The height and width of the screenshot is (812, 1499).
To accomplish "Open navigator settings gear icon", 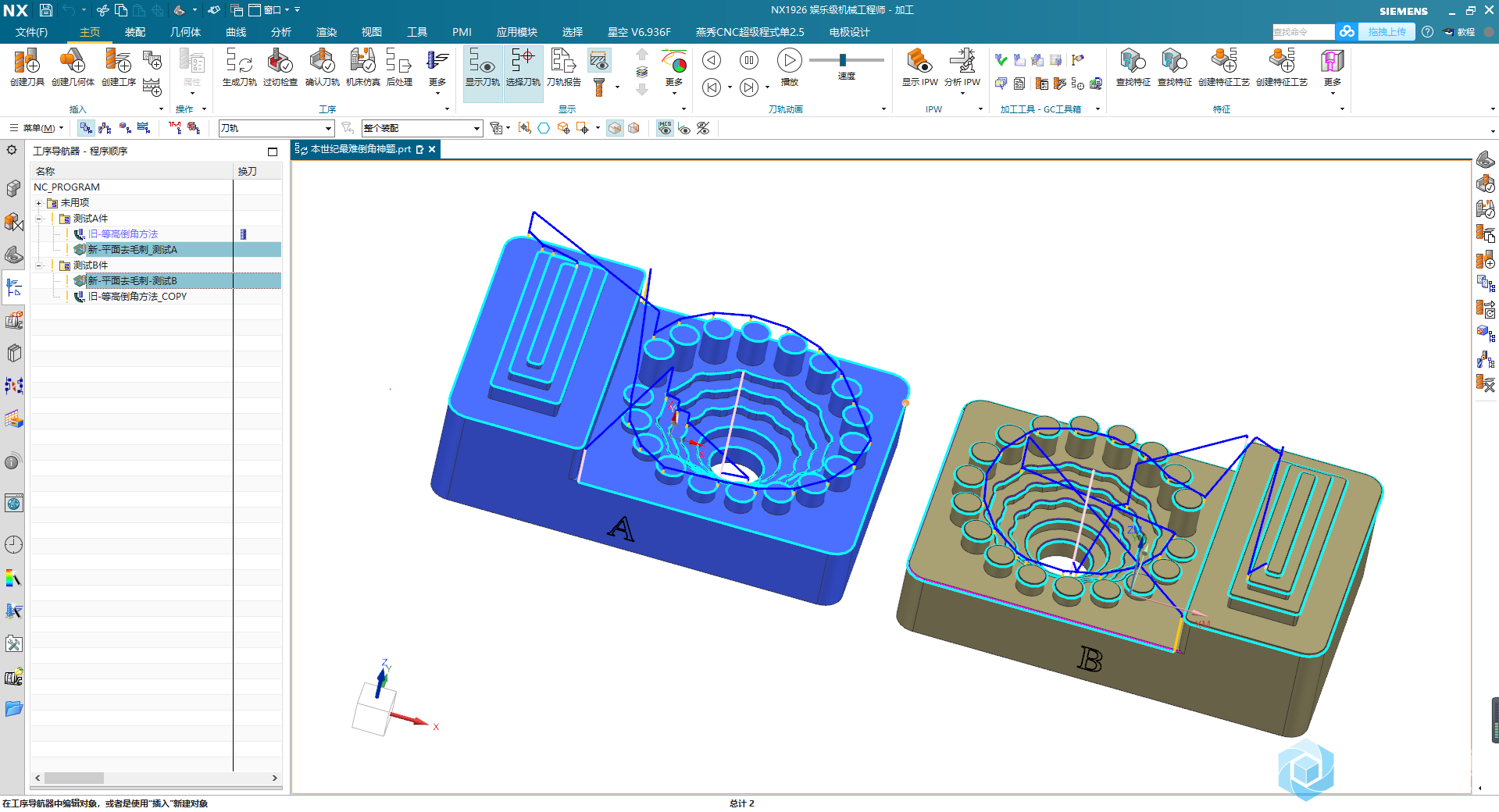I will 12,150.
